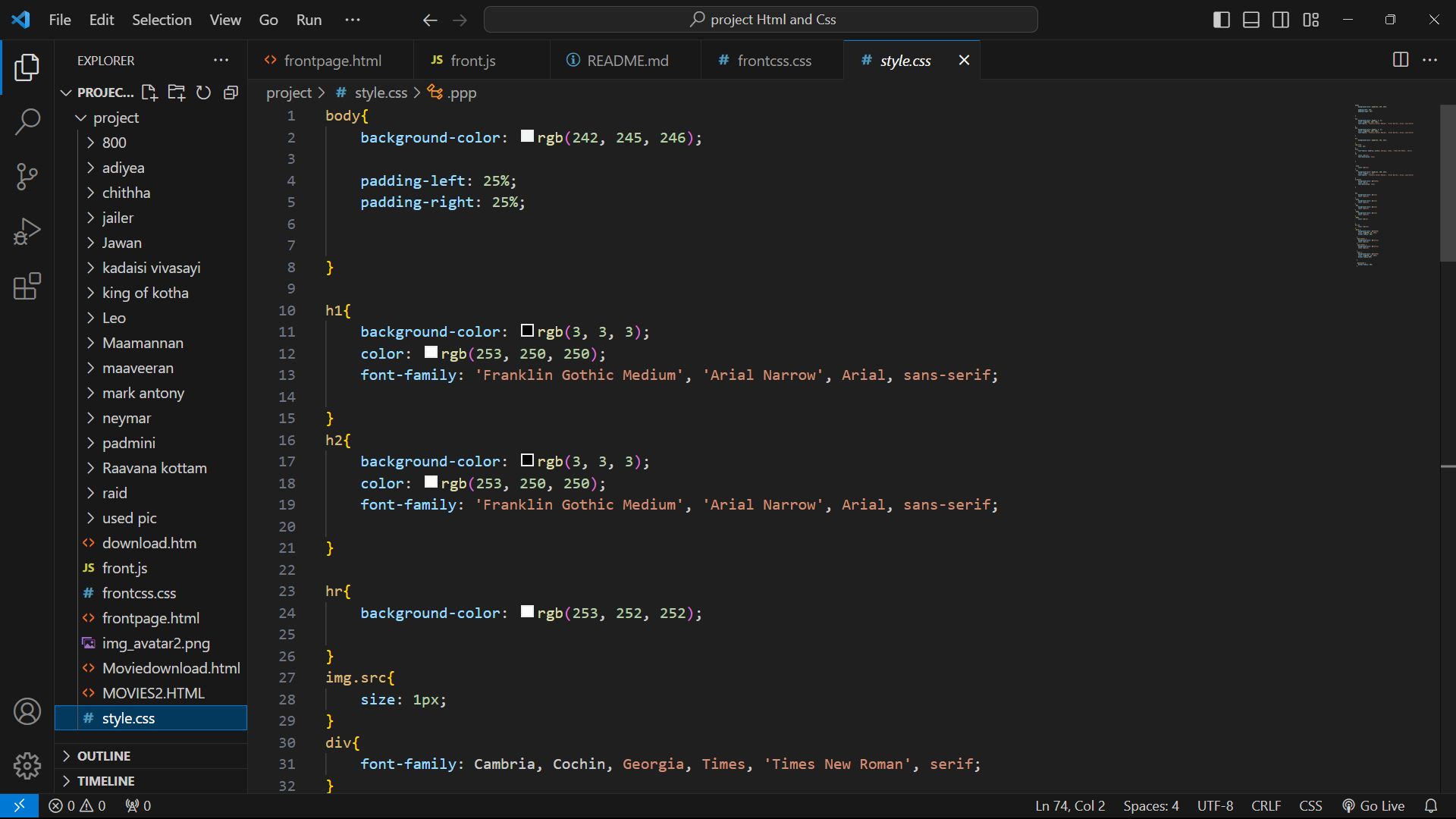Click color swatch for body background-color
Image resolution: width=1456 pixels, height=819 pixels.
click(x=527, y=136)
